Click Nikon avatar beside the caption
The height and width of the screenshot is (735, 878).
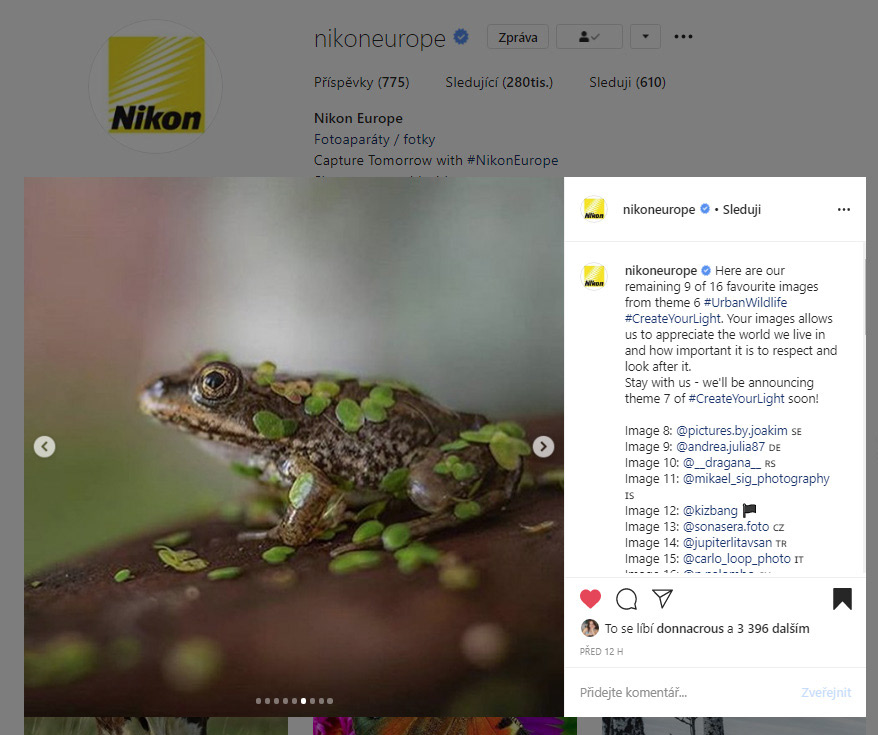click(594, 276)
